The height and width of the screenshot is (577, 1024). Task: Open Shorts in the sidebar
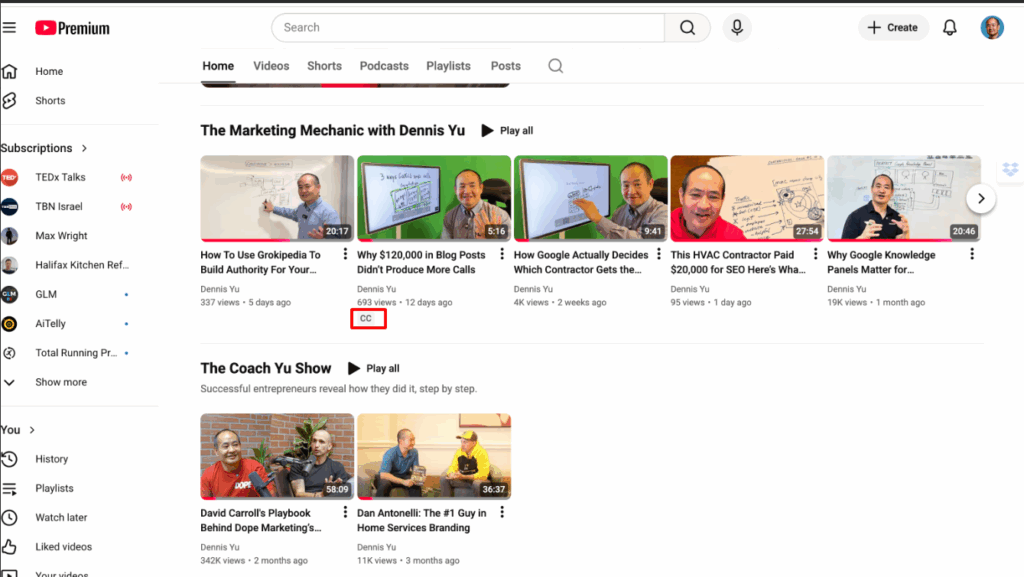point(50,101)
